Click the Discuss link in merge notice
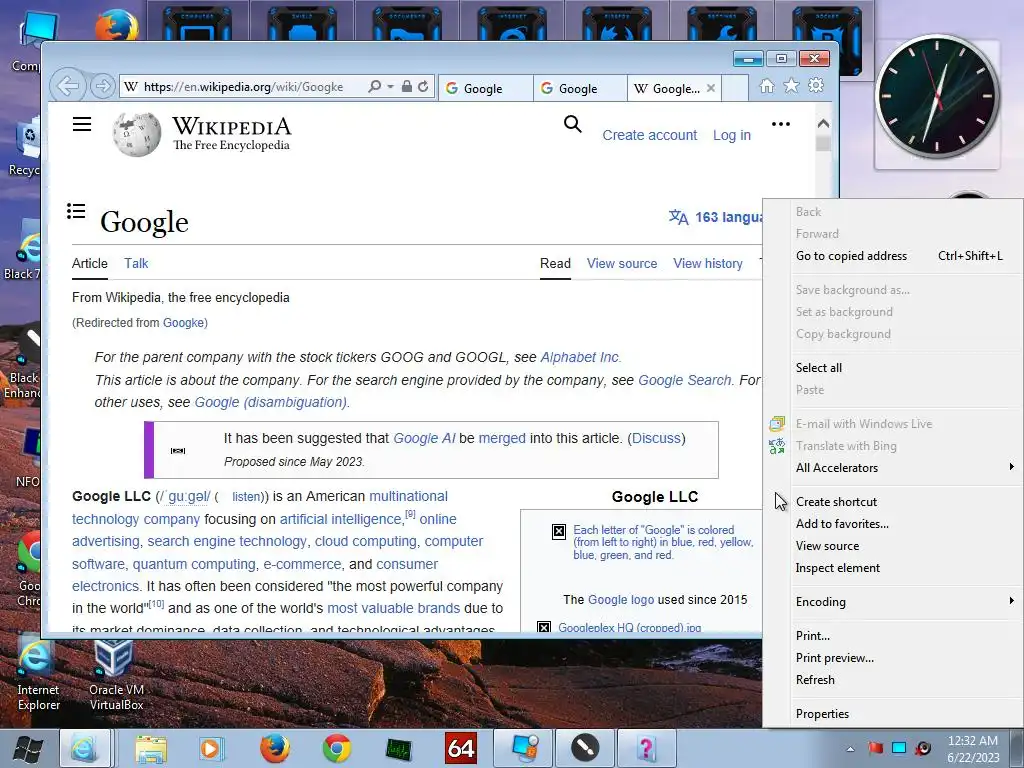The height and width of the screenshot is (768, 1024). pos(656,438)
